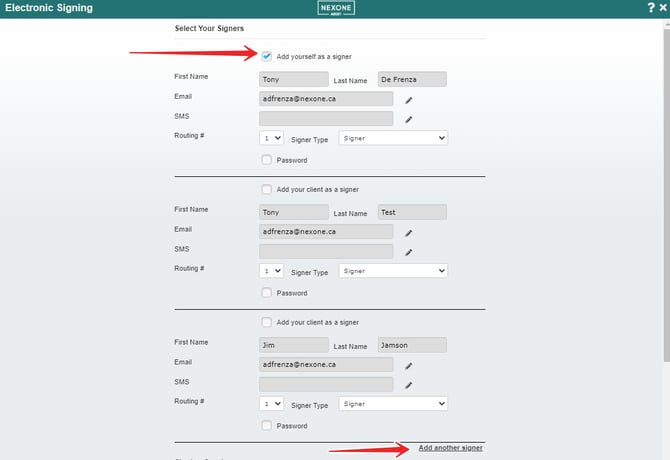Open Routing # dropdown for first signer
670x460 pixels.
[271, 138]
